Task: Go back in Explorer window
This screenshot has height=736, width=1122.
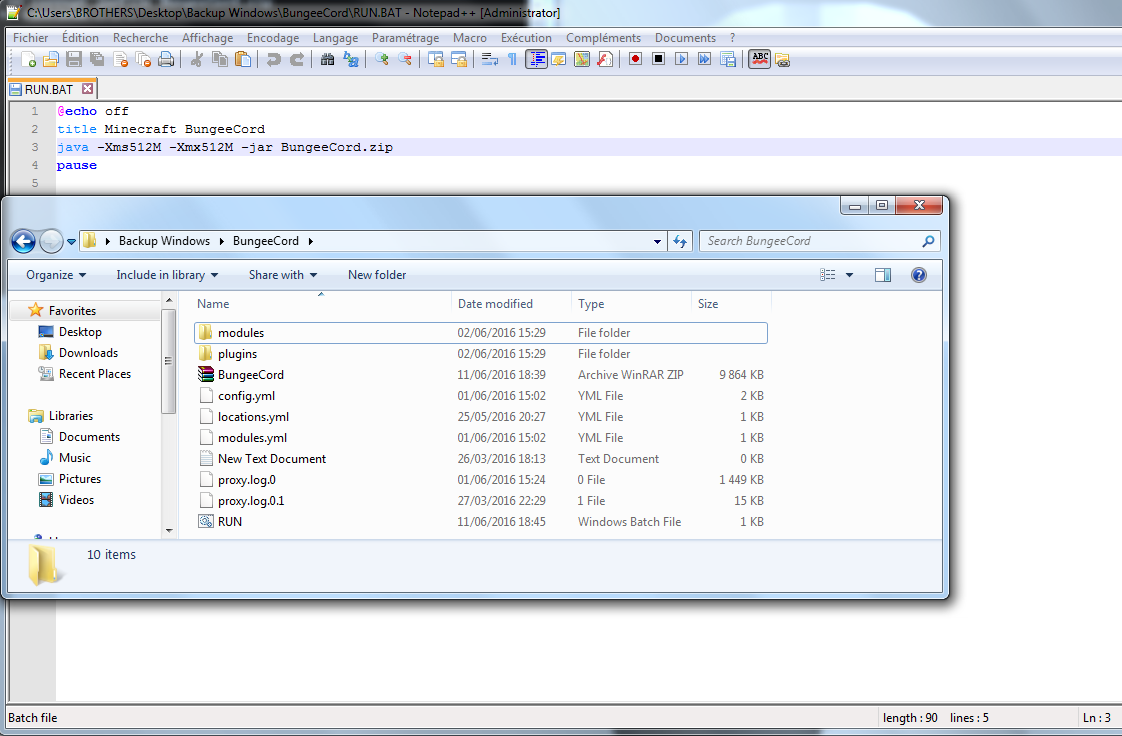Action: point(24,242)
